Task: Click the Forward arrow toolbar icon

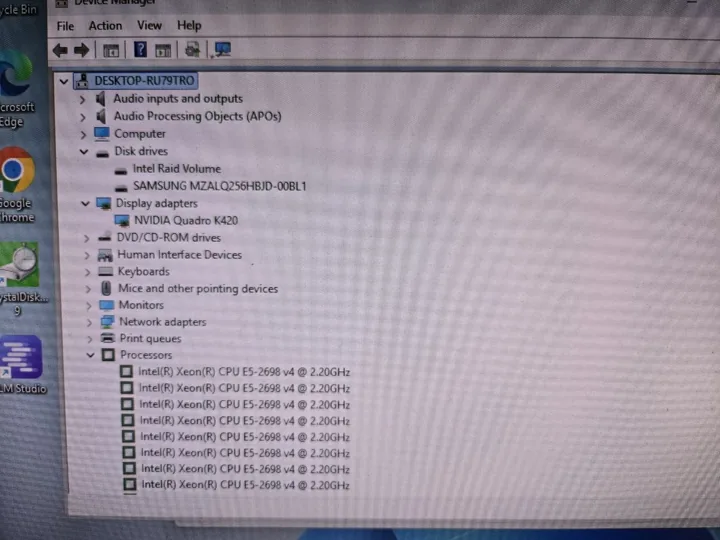Action: click(82, 50)
